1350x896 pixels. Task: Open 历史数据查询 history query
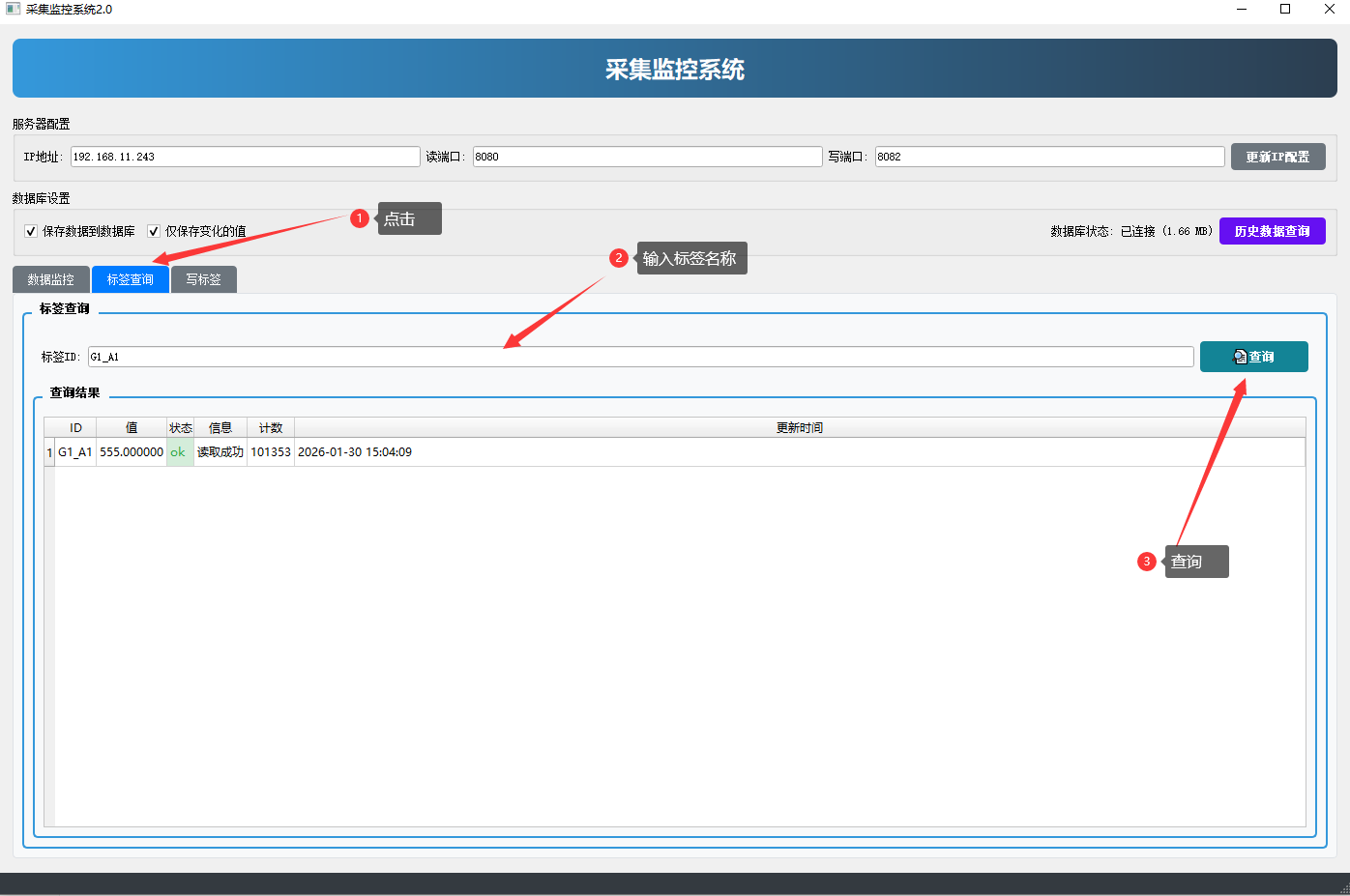1272,231
